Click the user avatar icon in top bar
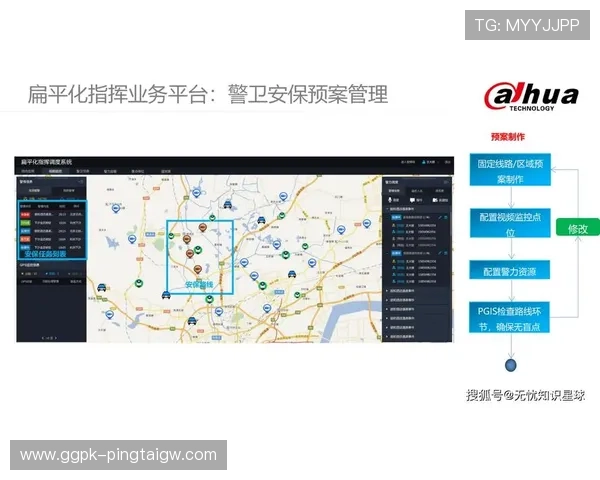Screen dimensions: 600x480 pyautogui.click(x=424, y=162)
